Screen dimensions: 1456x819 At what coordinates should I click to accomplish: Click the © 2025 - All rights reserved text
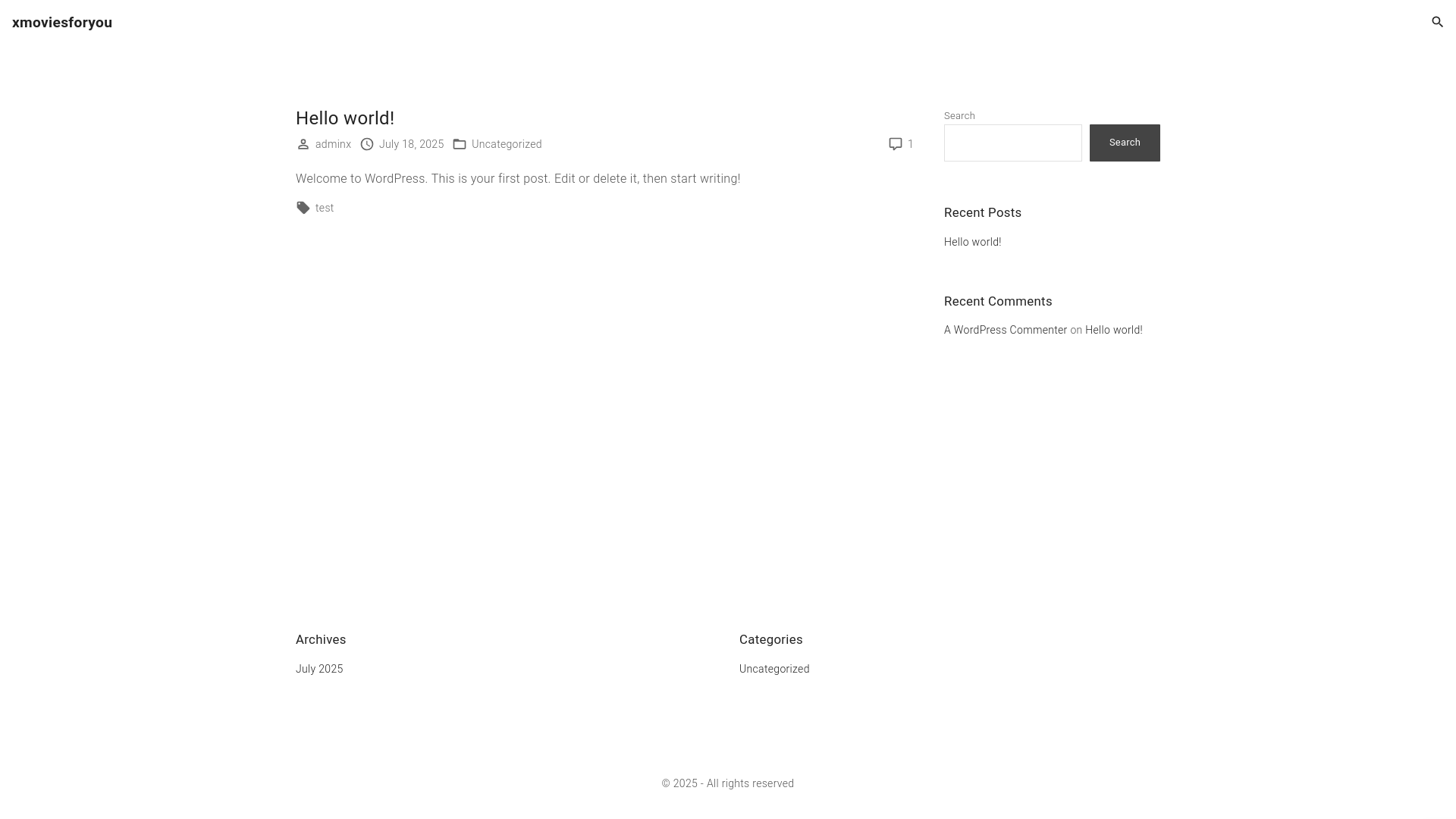pyautogui.click(x=727, y=783)
